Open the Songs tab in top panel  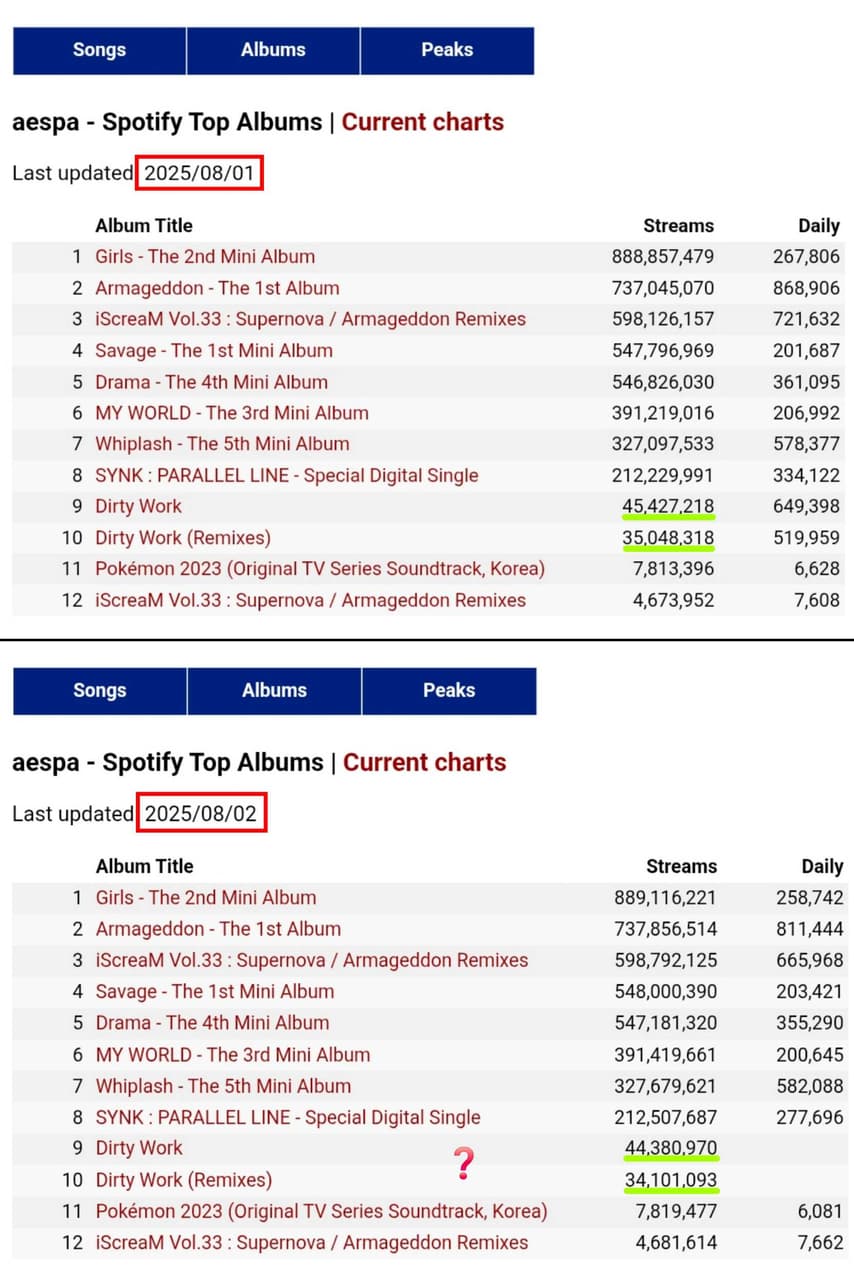click(x=99, y=50)
